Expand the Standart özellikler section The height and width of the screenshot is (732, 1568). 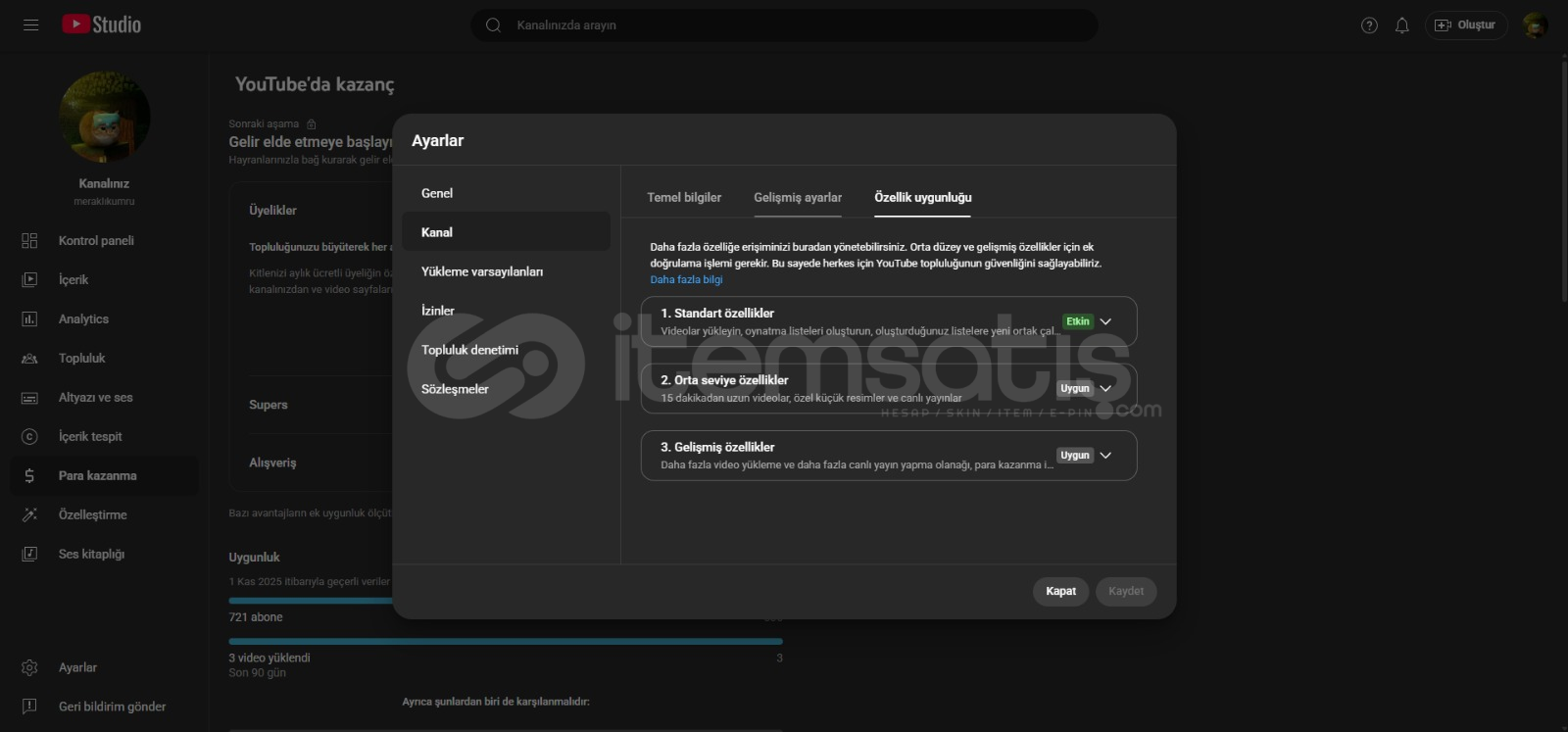(1105, 321)
